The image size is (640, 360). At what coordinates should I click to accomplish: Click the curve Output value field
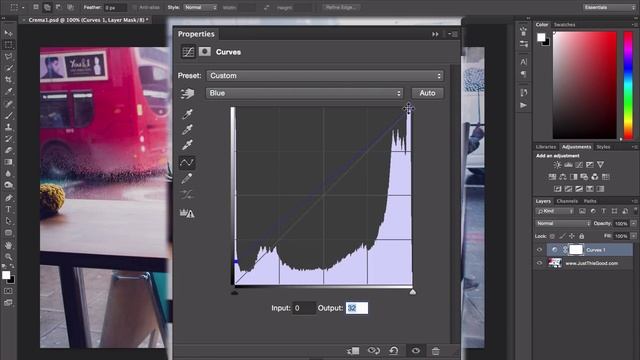357,308
